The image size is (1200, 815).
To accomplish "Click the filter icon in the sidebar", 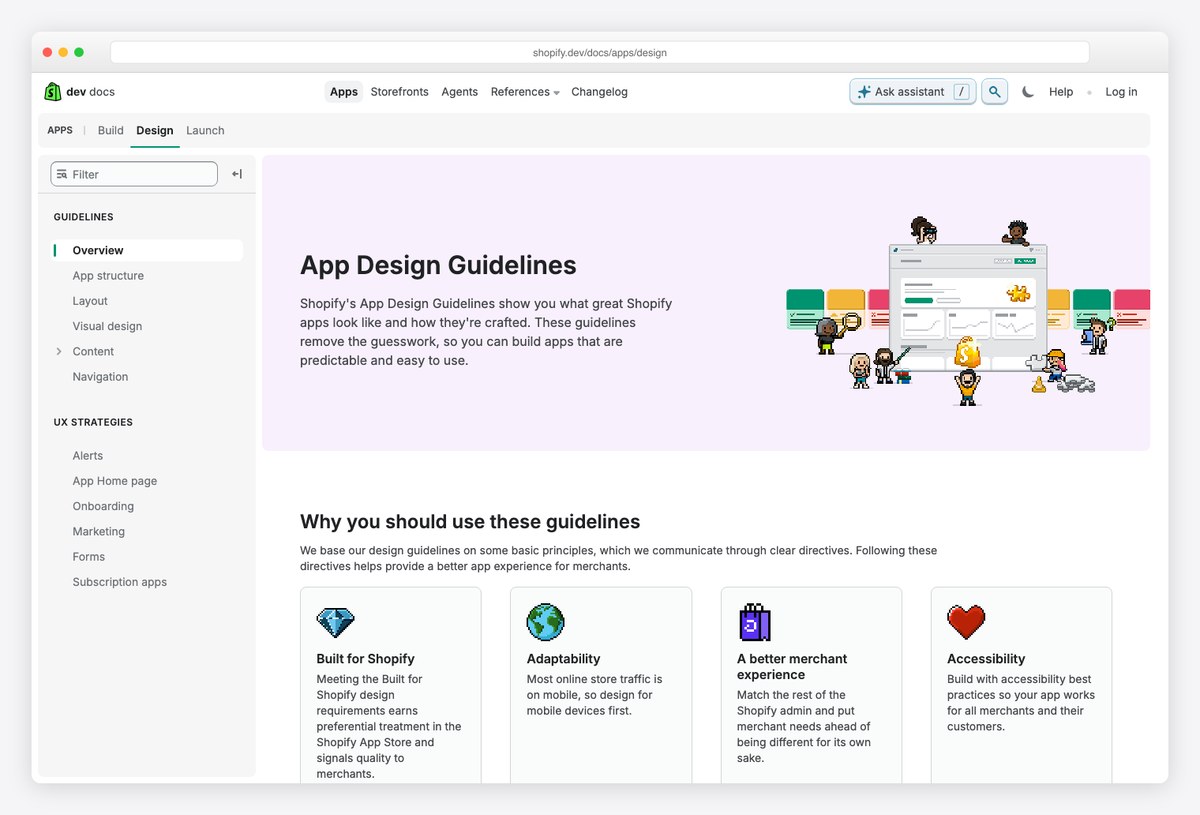I will (62, 174).
